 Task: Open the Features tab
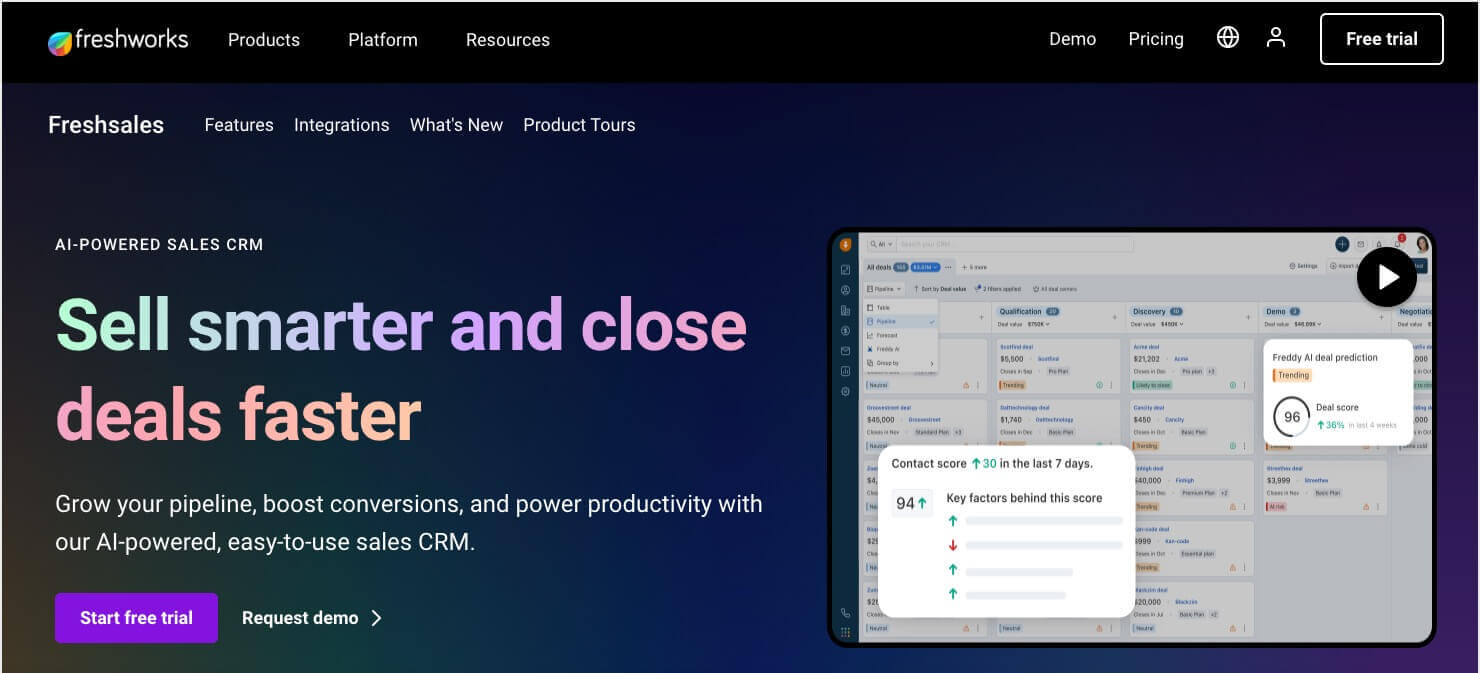tap(239, 125)
